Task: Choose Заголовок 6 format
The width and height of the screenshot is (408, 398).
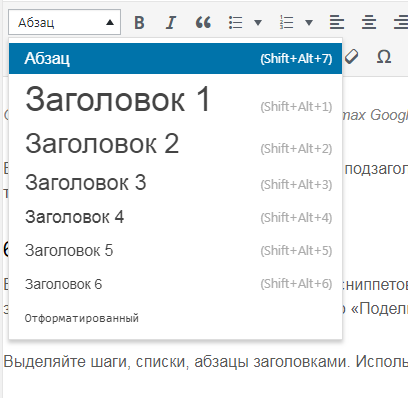Action: tap(175, 284)
